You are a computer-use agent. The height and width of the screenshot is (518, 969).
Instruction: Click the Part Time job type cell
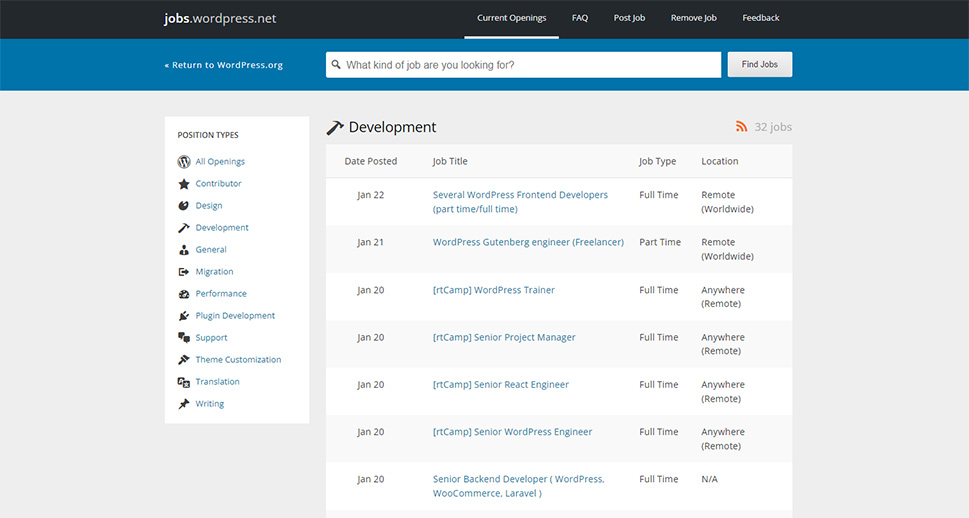point(660,242)
